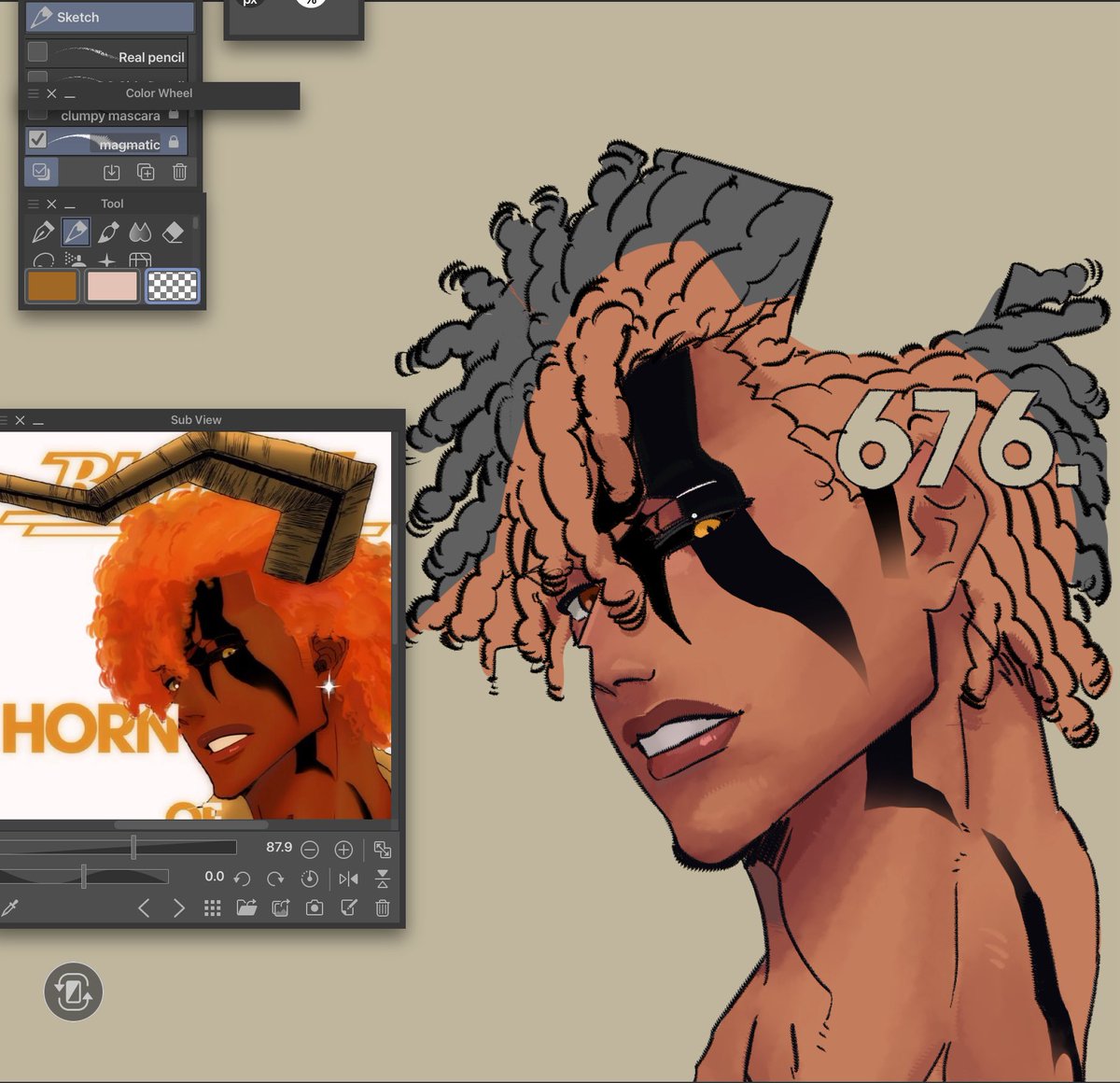Select the Pen tool in Tool palette
This screenshot has height=1083, width=1120.
click(x=43, y=232)
